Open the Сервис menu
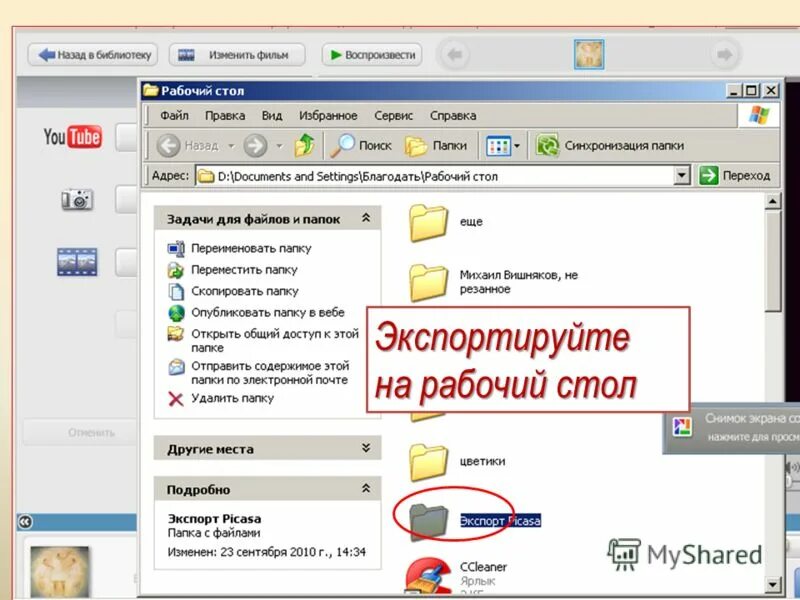This screenshot has height=600, width=800. pos(393,116)
